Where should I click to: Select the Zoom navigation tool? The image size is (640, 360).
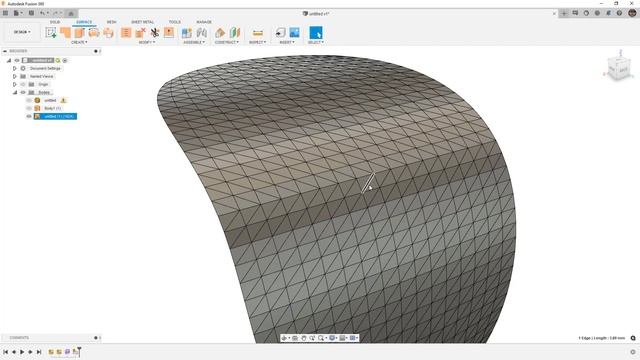(x=312, y=338)
